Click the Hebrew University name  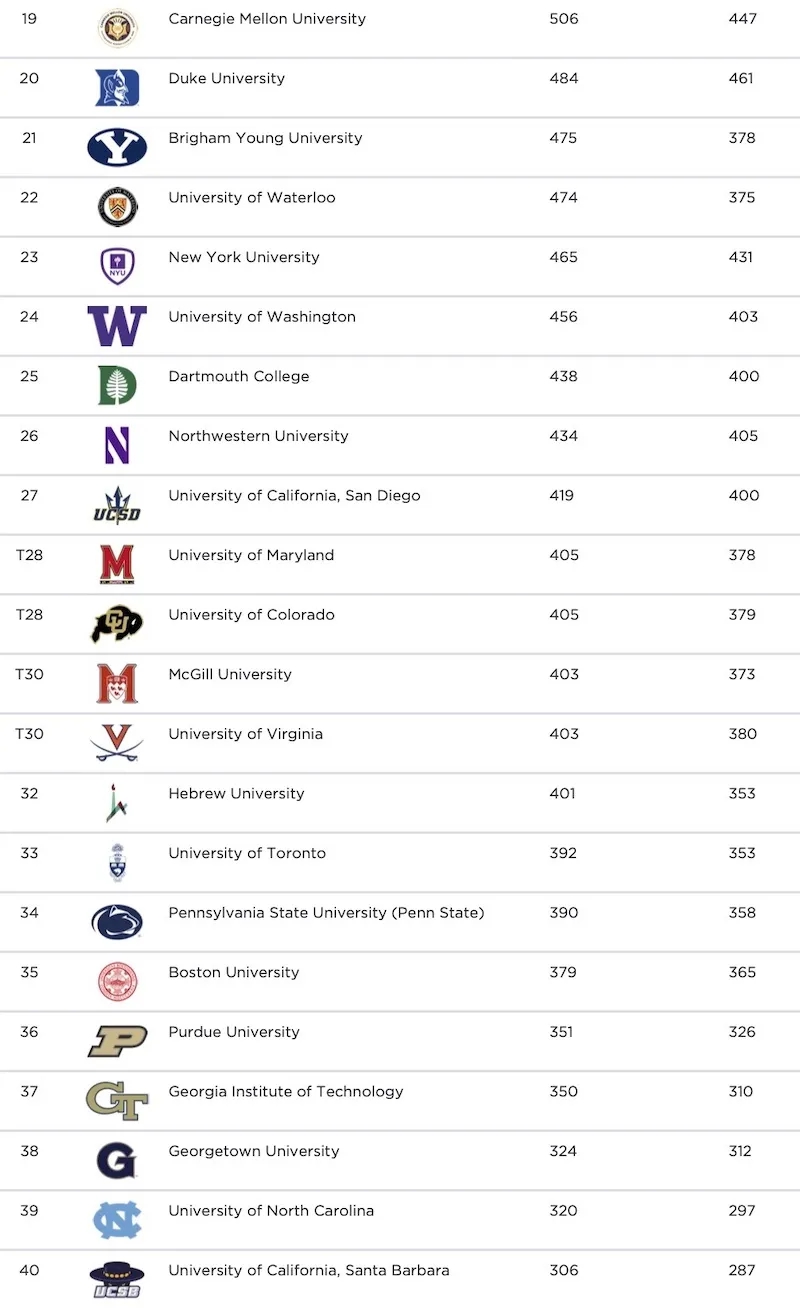[x=236, y=794]
